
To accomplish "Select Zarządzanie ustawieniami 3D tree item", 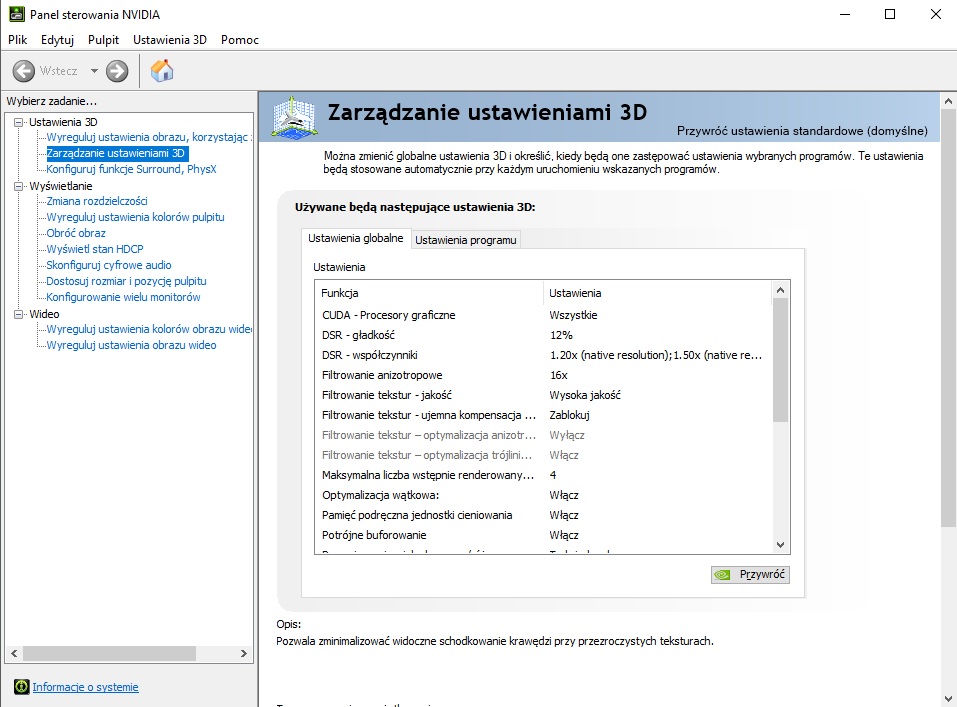I will click(x=117, y=153).
